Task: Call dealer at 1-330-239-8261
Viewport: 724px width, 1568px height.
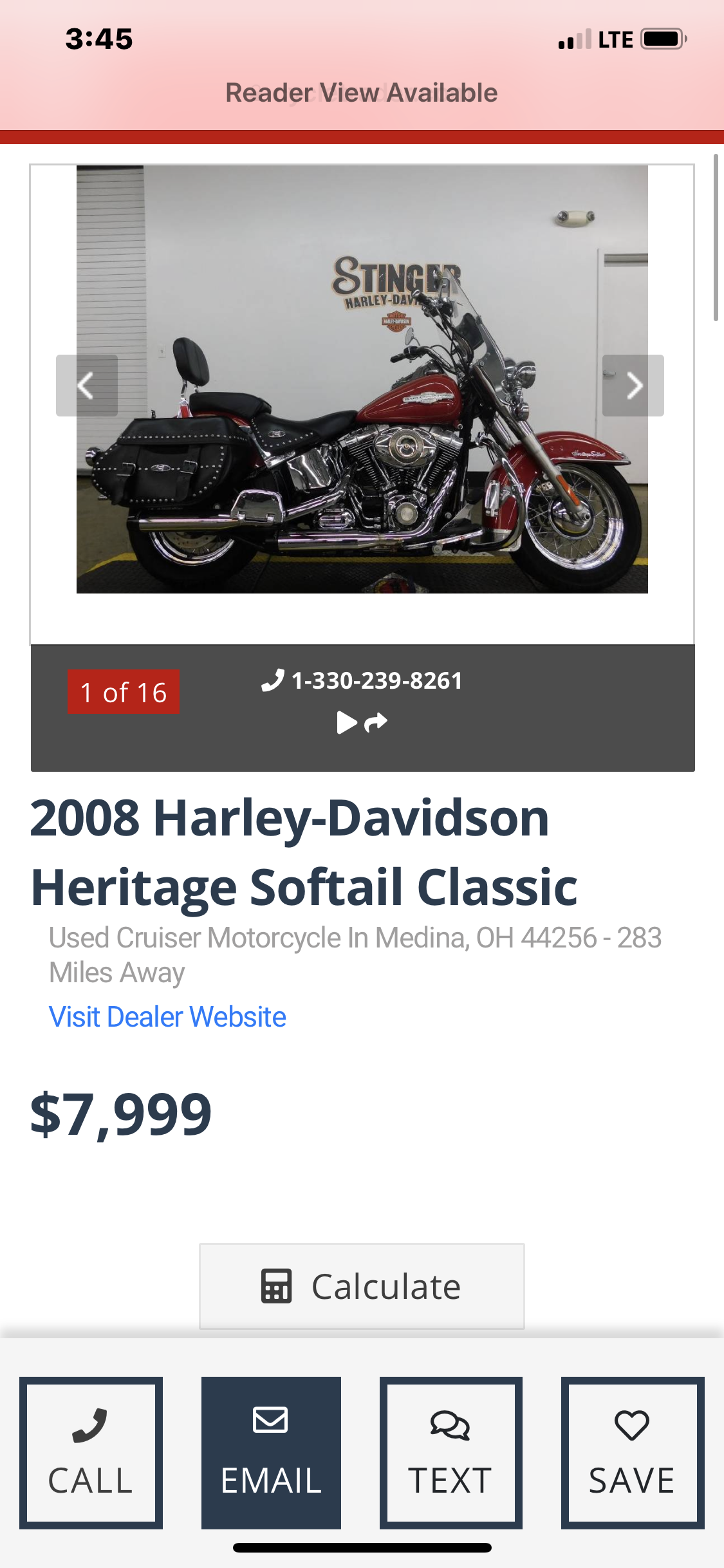Action: tap(376, 680)
